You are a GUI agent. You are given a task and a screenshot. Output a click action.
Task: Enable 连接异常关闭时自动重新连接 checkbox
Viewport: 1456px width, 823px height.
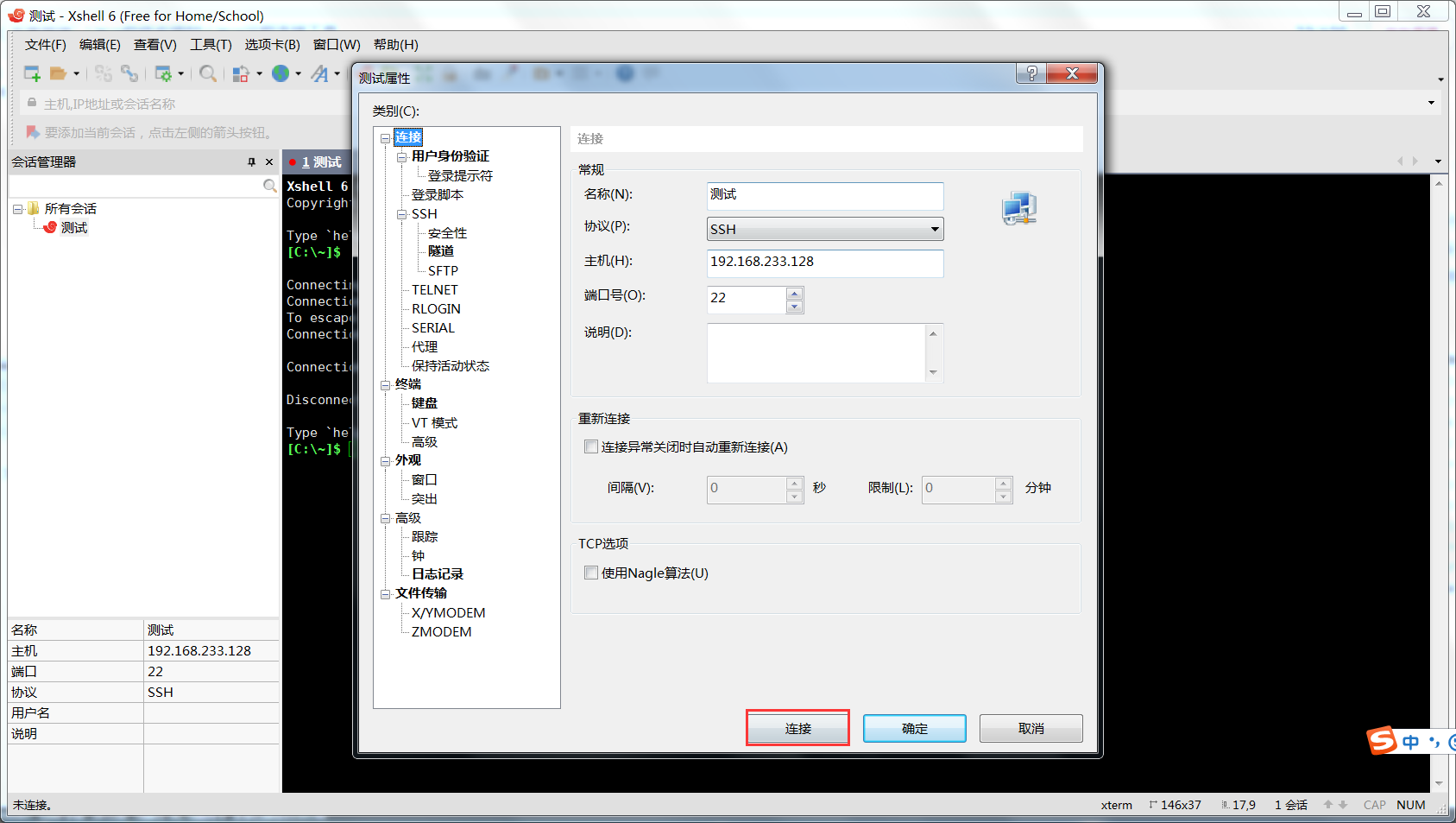pos(591,446)
